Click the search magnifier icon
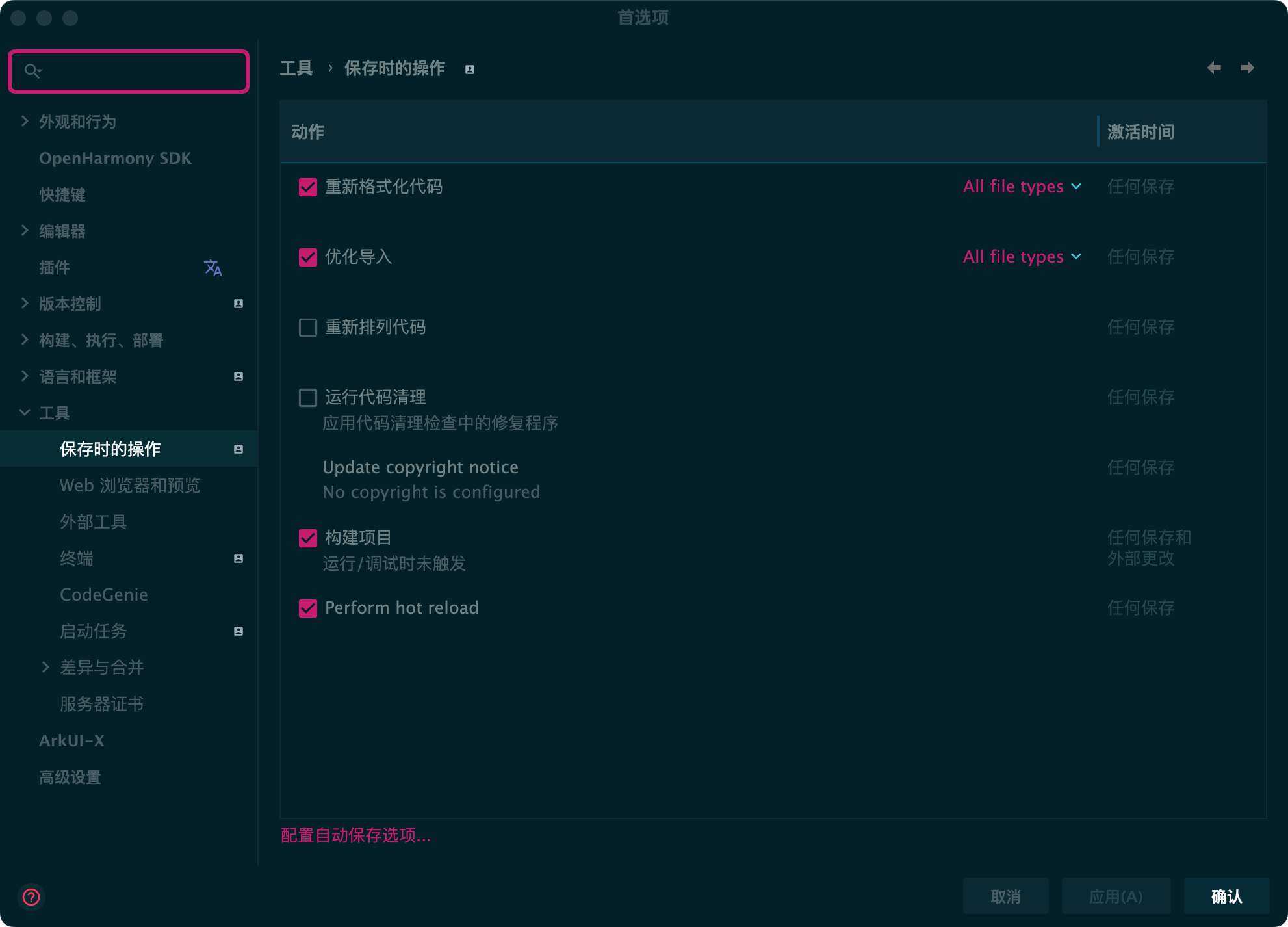The height and width of the screenshot is (927, 1288). coord(32,71)
